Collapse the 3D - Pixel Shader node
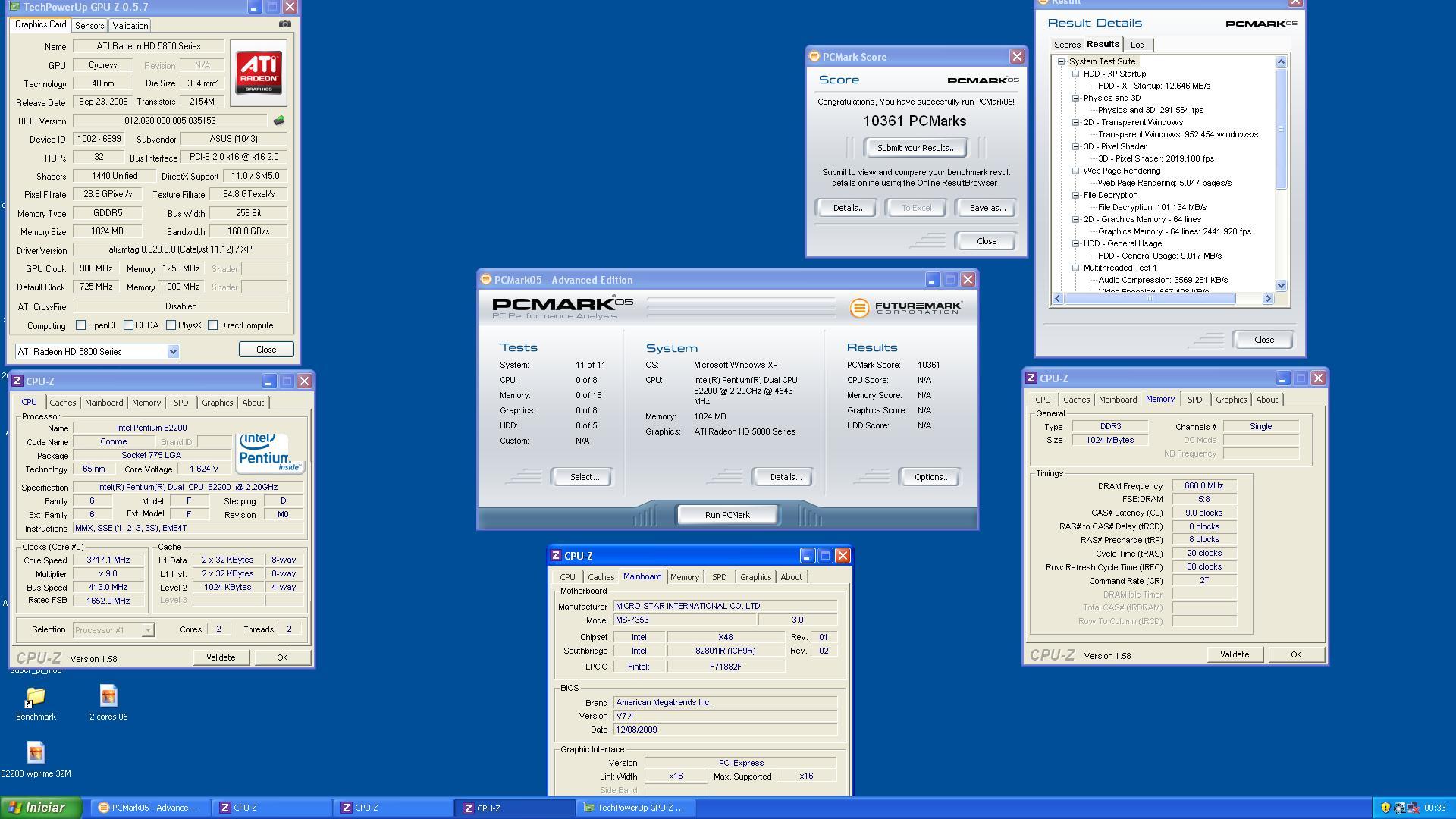1456x819 pixels. click(x=1075, y=146)
